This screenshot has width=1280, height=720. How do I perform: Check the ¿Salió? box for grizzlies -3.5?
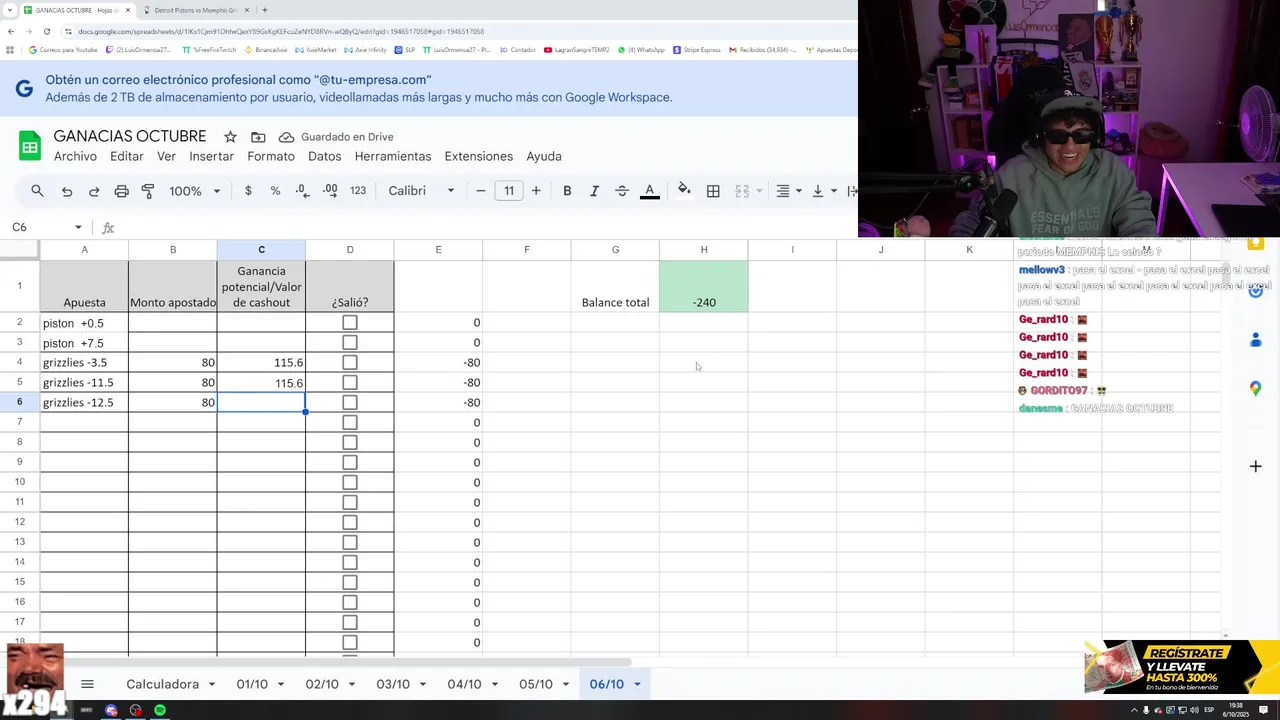[x=350, y=363]
